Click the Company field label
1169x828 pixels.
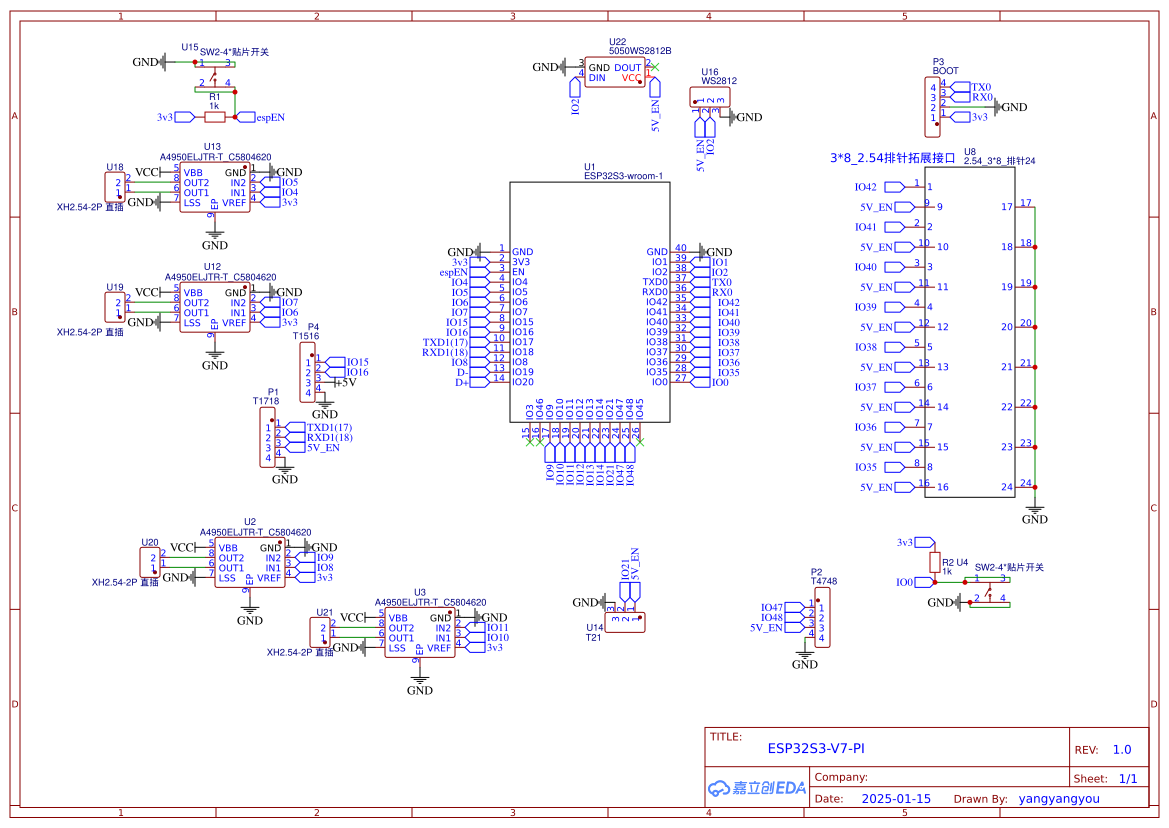[841, 777]
